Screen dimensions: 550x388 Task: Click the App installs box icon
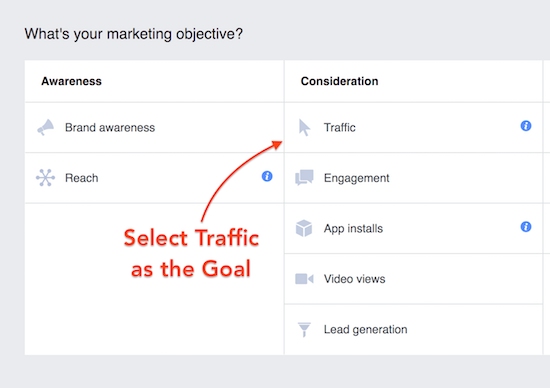click(304, 228)
